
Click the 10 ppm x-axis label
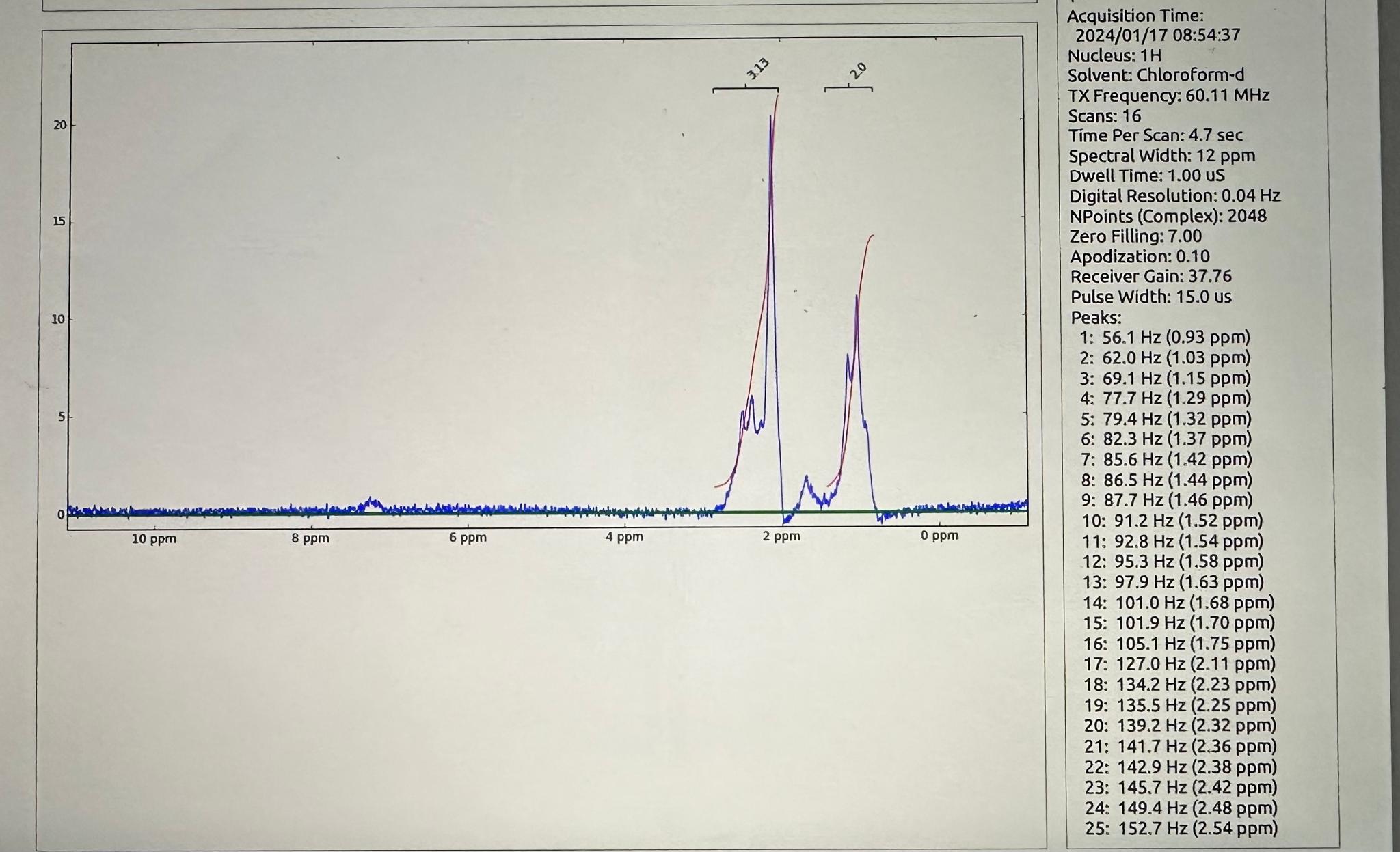click(154, 539)
